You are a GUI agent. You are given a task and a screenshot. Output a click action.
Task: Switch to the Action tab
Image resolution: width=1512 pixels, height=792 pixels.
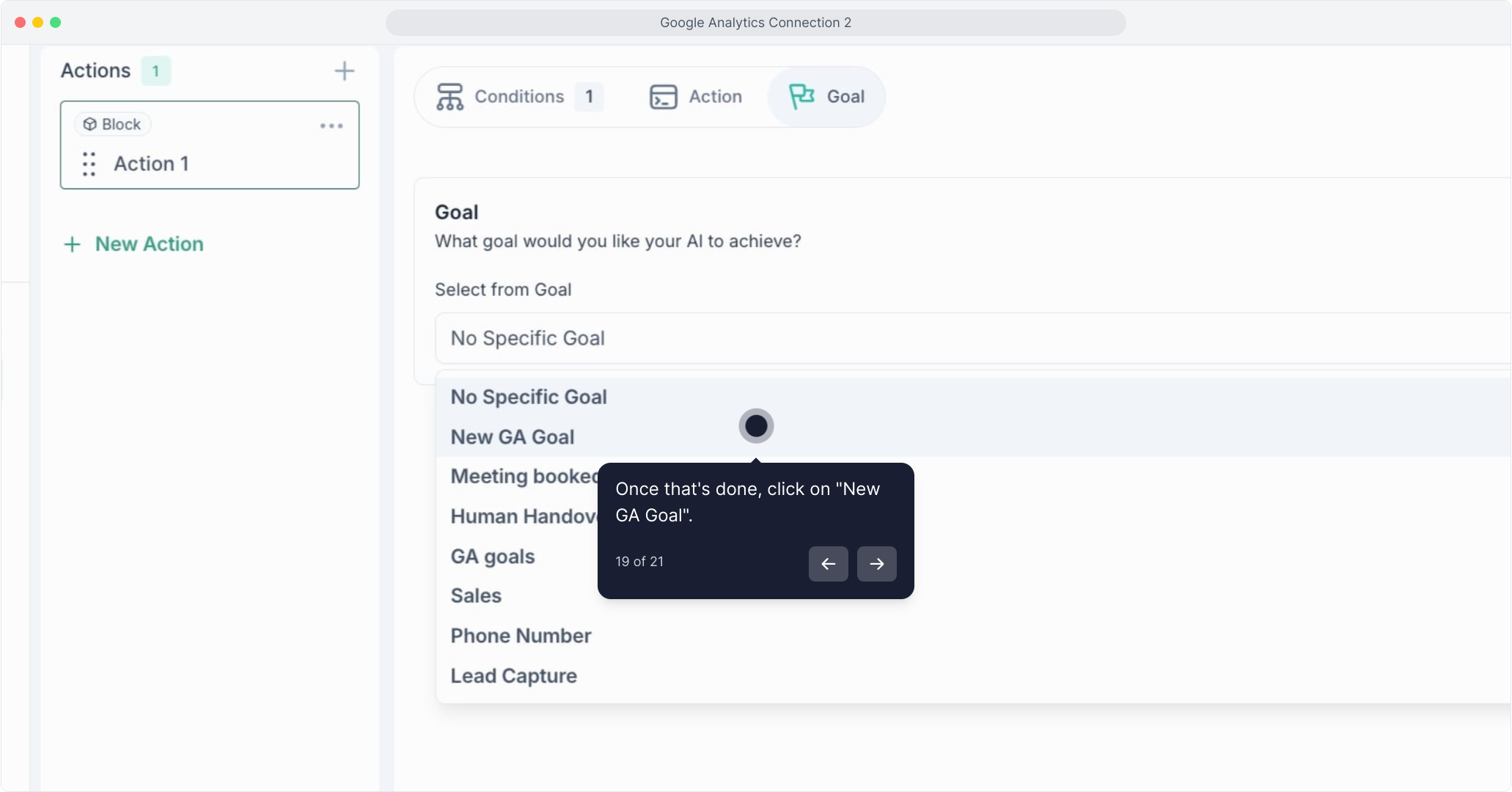(x=715, y=97)
